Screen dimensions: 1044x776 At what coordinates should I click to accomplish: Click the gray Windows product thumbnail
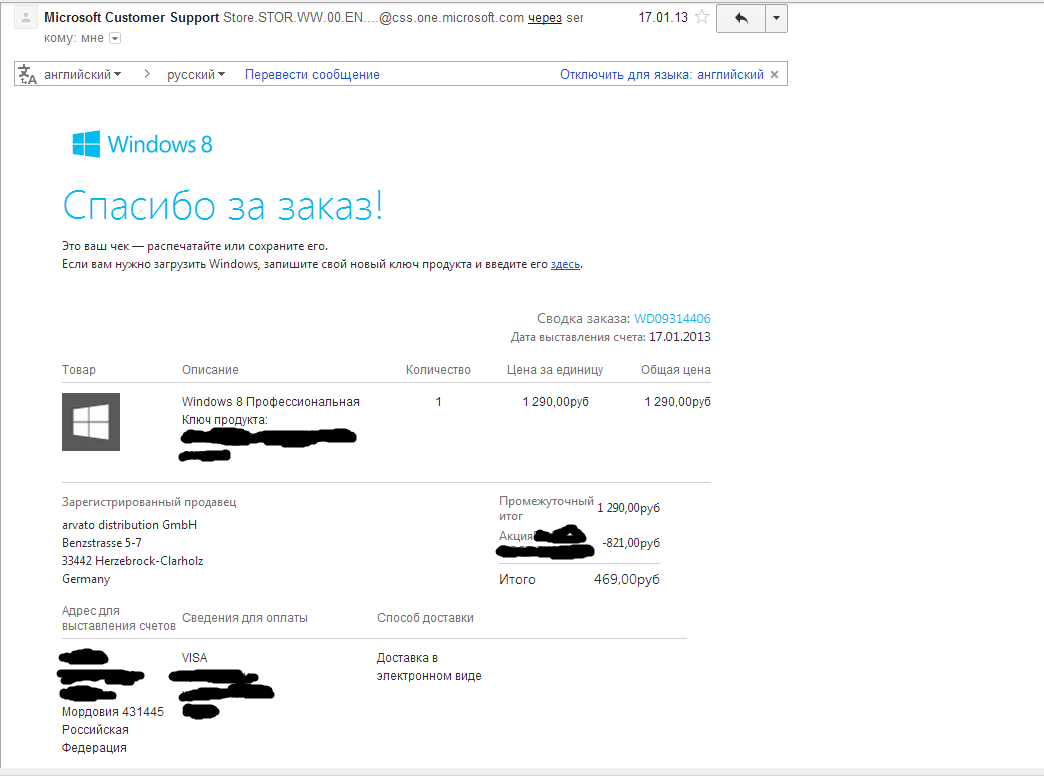pyautogui.click(x=91, y=422)
